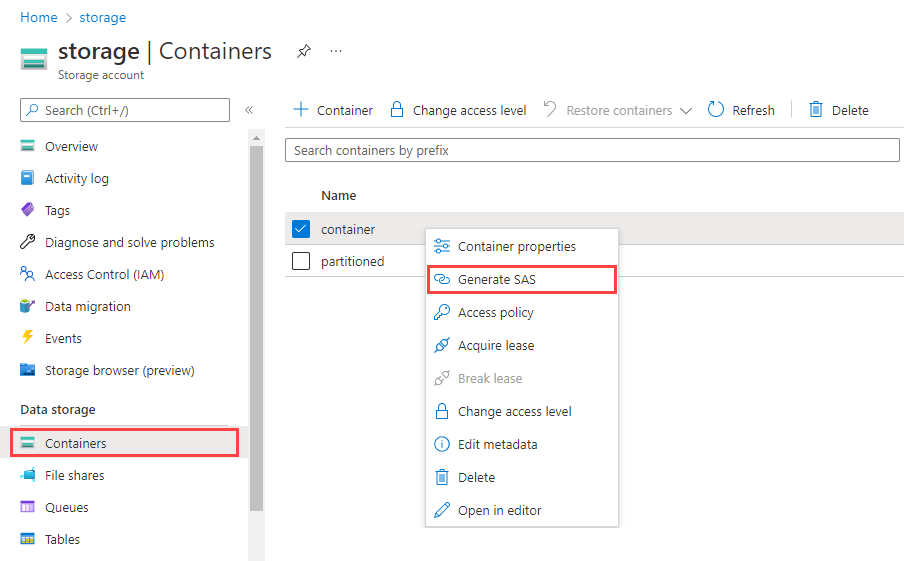Click the Refresh icon in toolbar

click(716, 110)
